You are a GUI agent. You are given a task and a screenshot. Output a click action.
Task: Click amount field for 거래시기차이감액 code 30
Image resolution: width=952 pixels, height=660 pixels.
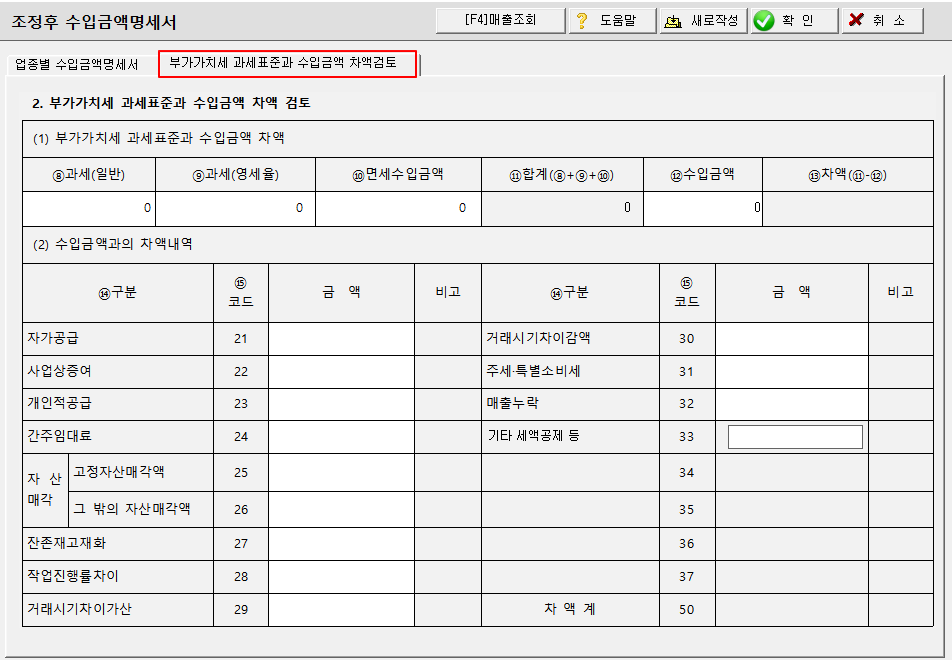click(x=792, y=339)
